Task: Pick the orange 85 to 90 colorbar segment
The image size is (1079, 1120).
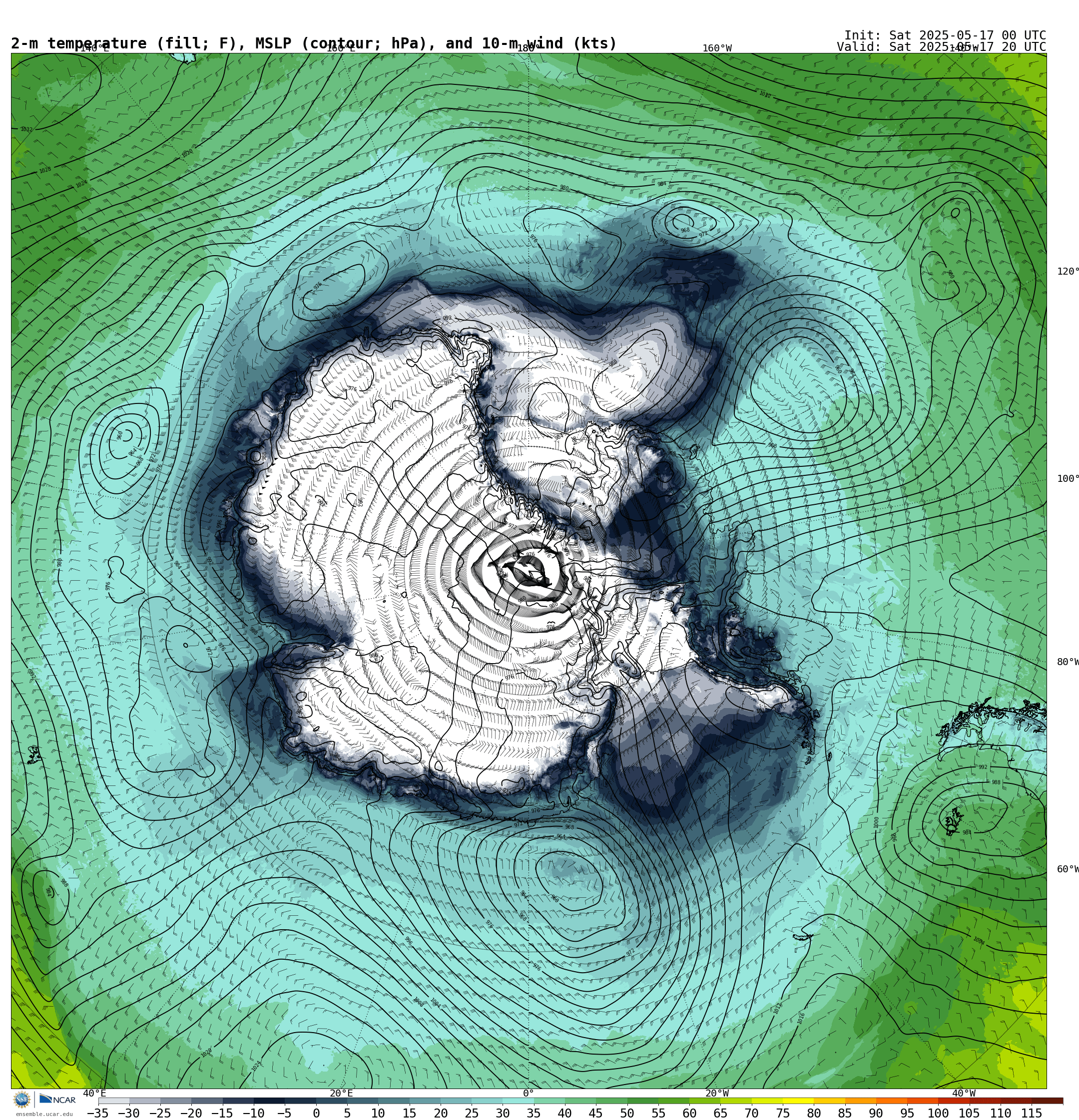Action: [860, 1101]
